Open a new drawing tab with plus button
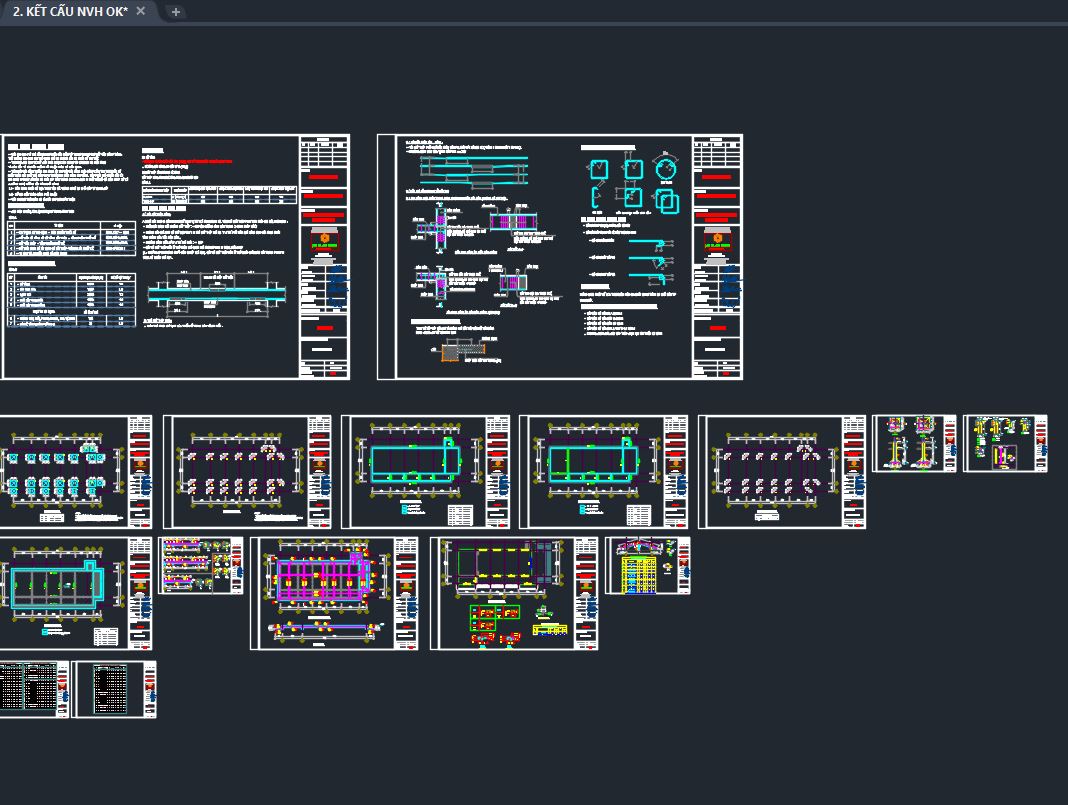 (176, 12)
